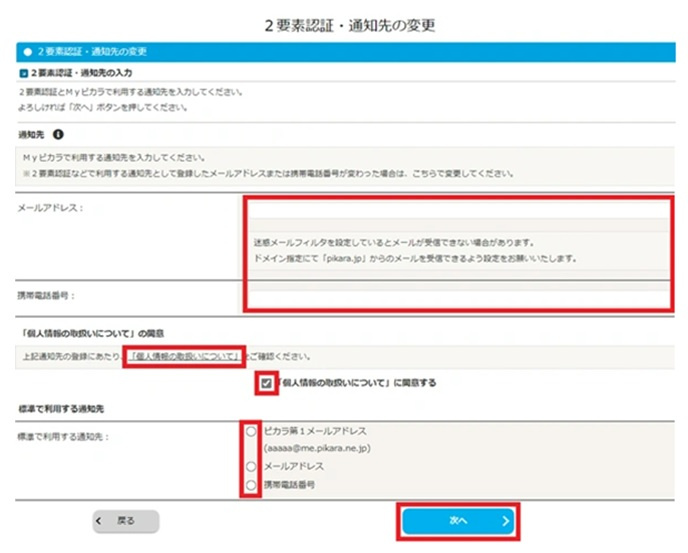Viewport: 688px width, 553px height.
Task: Click the メールアドレス input field
Action: coord(459,212)
